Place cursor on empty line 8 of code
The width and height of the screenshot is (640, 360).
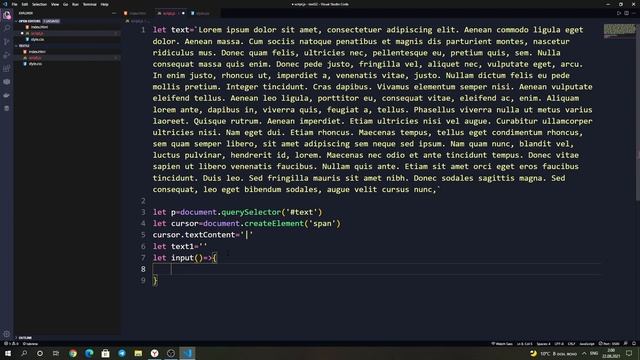(x=376, y=269)
